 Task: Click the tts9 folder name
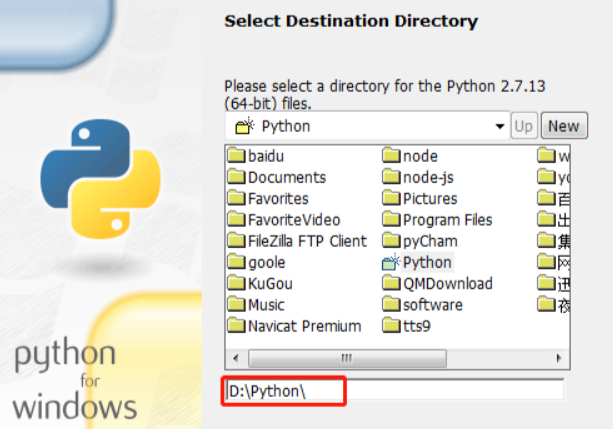(x=417, y=326)
